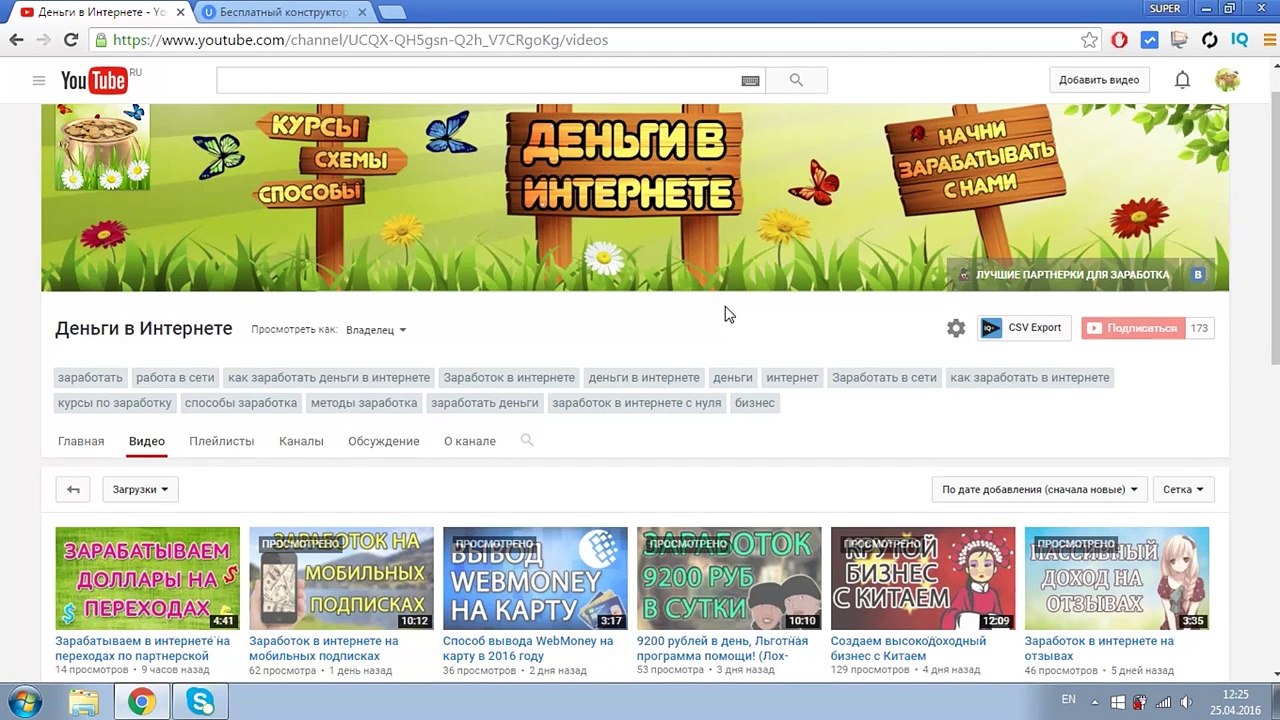
Task: Click the 173 subscriber count
Action: [x=1199, y=328]
